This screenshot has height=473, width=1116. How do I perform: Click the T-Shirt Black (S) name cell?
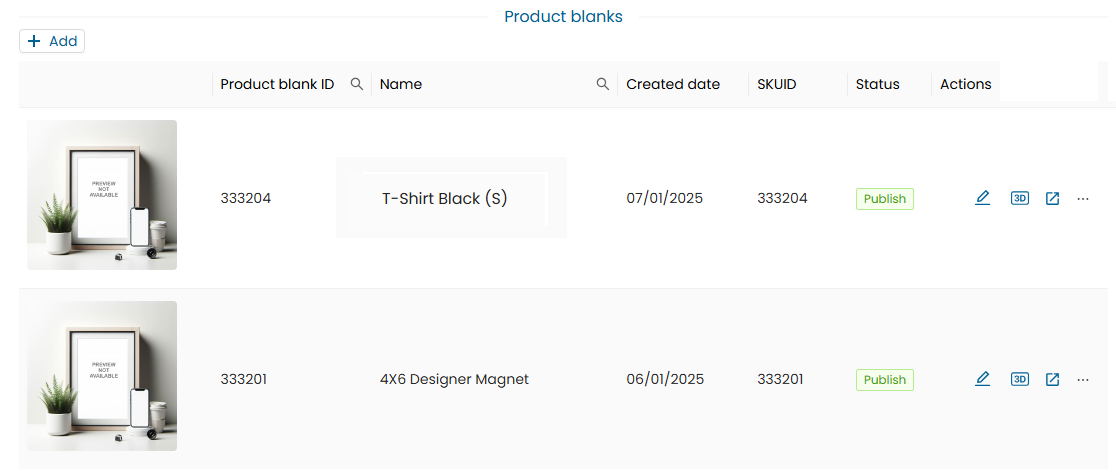tap(445, 198)
